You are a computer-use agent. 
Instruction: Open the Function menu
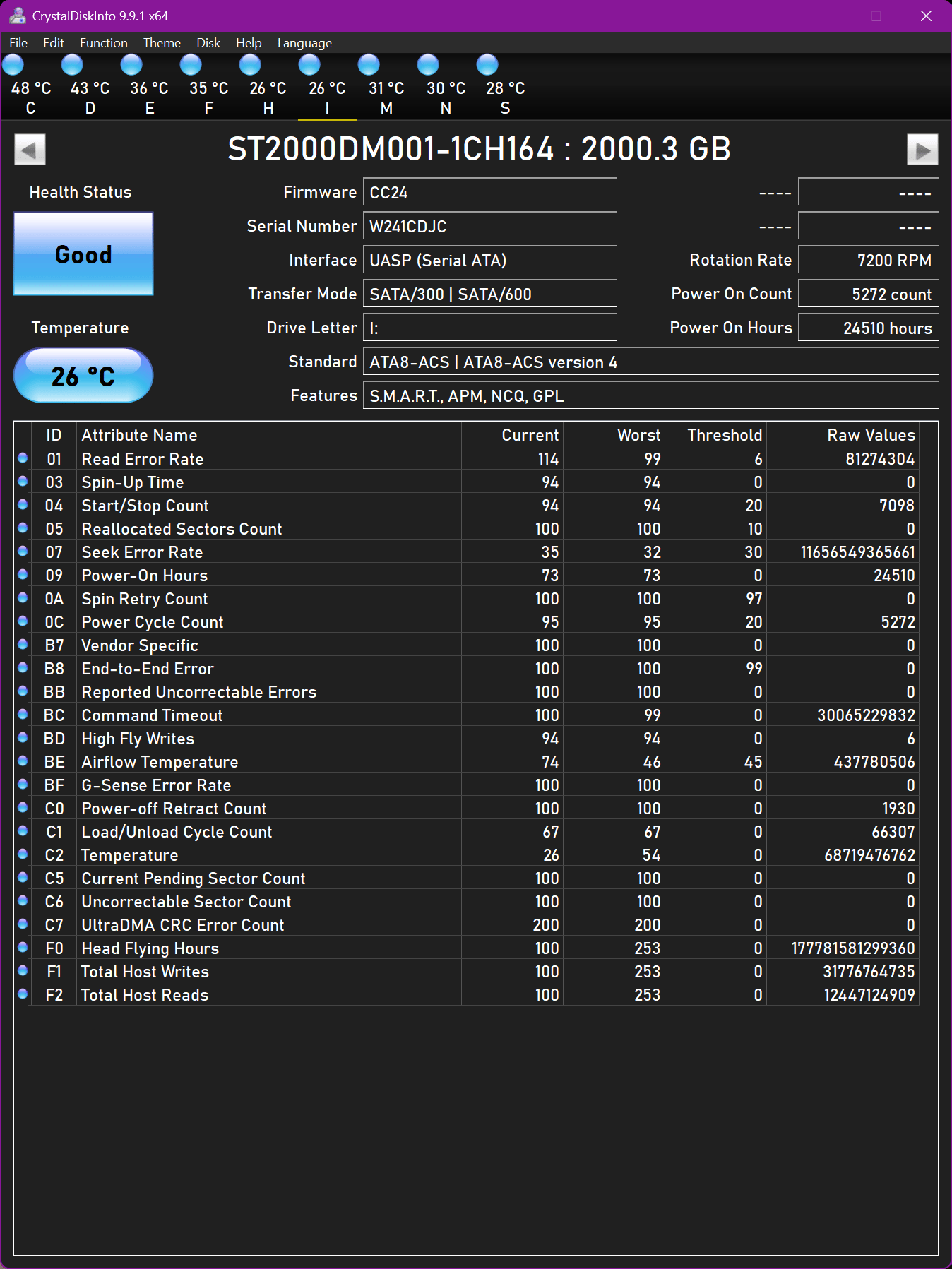[x=104, y=43]
